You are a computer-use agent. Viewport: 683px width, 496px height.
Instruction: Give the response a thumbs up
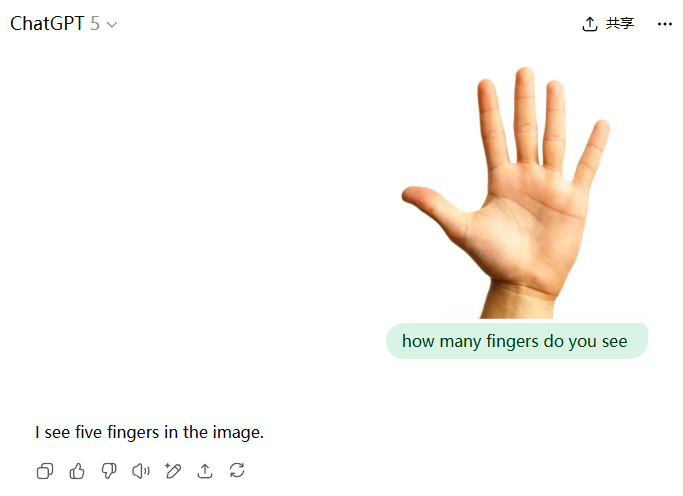coord(77,471)
